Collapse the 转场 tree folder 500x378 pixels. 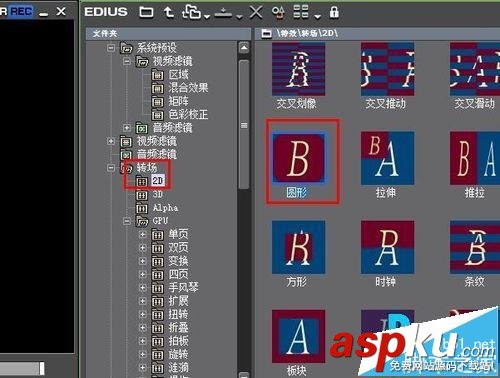(111, 168)
